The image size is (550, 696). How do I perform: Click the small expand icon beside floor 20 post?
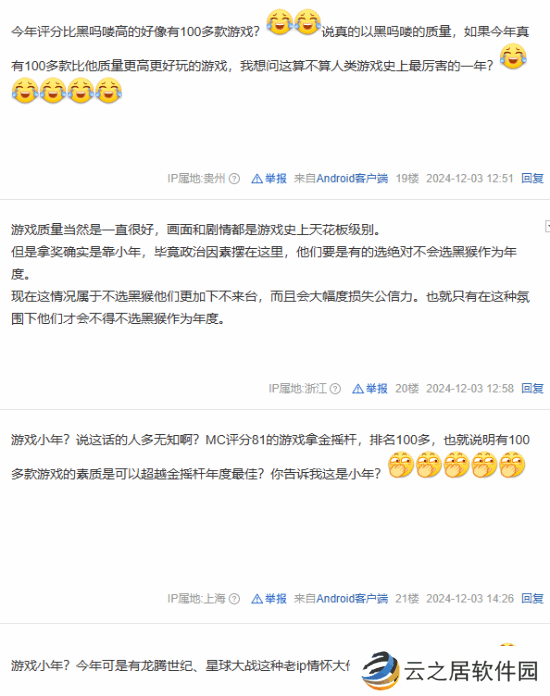(x=547, y=226)
